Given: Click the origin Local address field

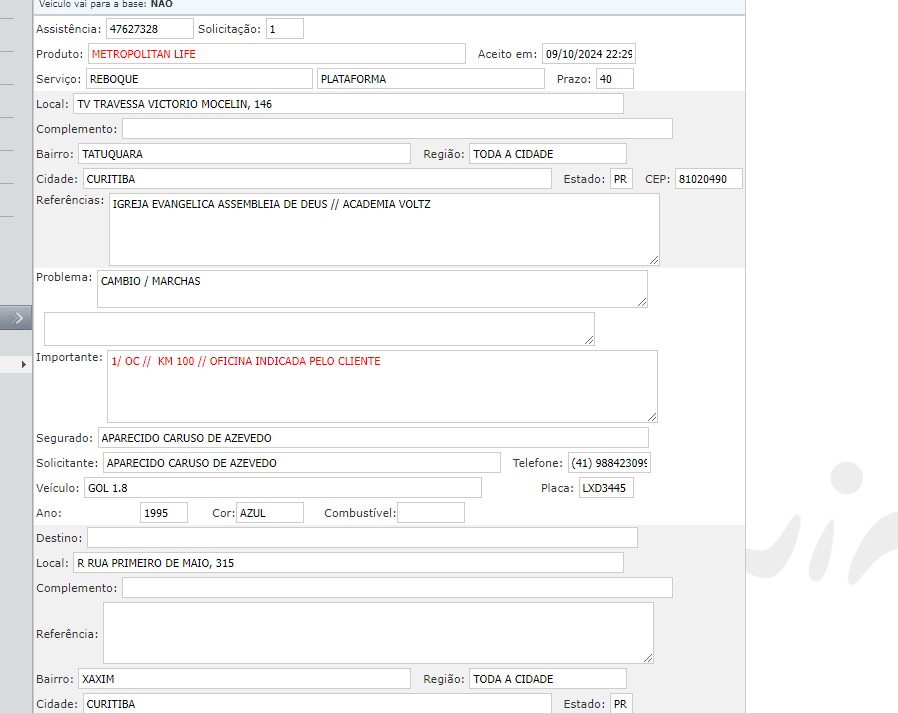Looking at the screenshot, I should pos(348,104).
